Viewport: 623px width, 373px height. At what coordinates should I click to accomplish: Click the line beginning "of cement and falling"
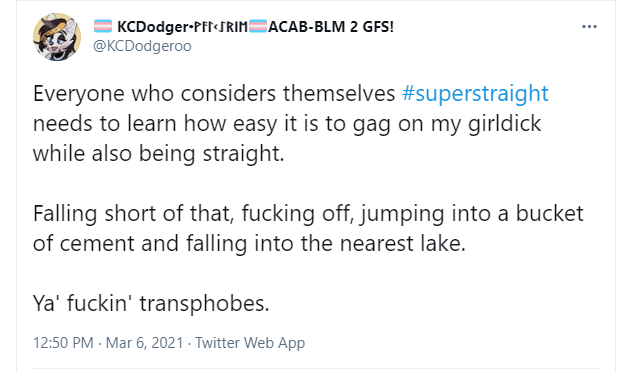click(249, 243)
